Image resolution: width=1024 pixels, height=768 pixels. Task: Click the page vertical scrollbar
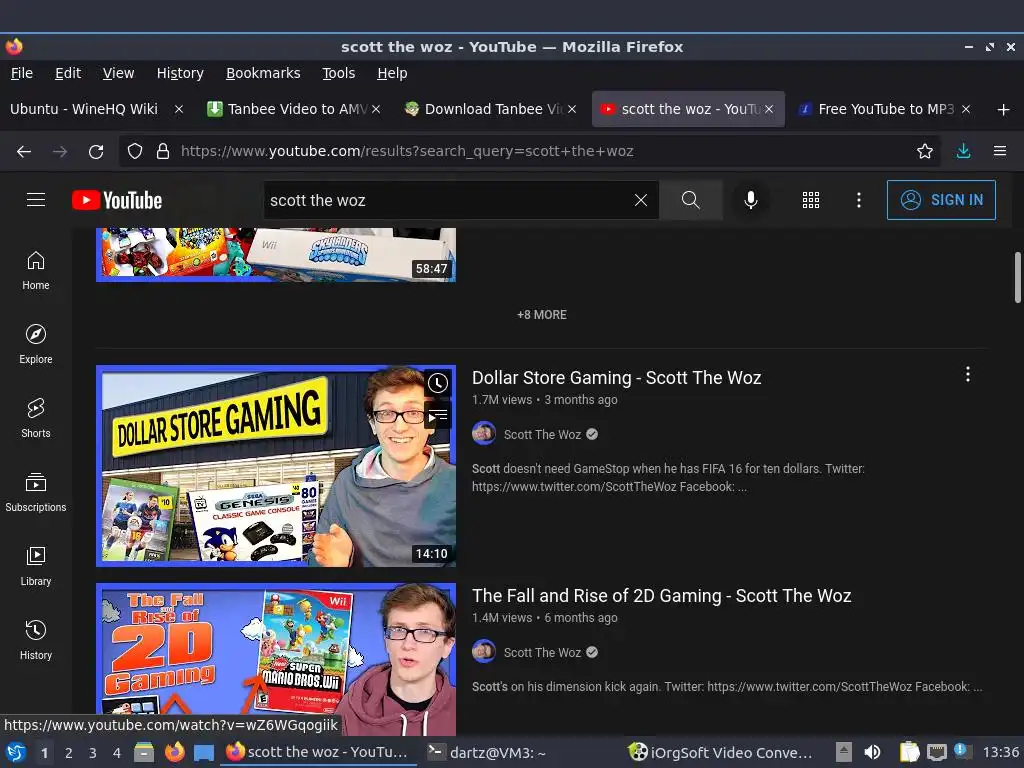[x=1017, y=278]
